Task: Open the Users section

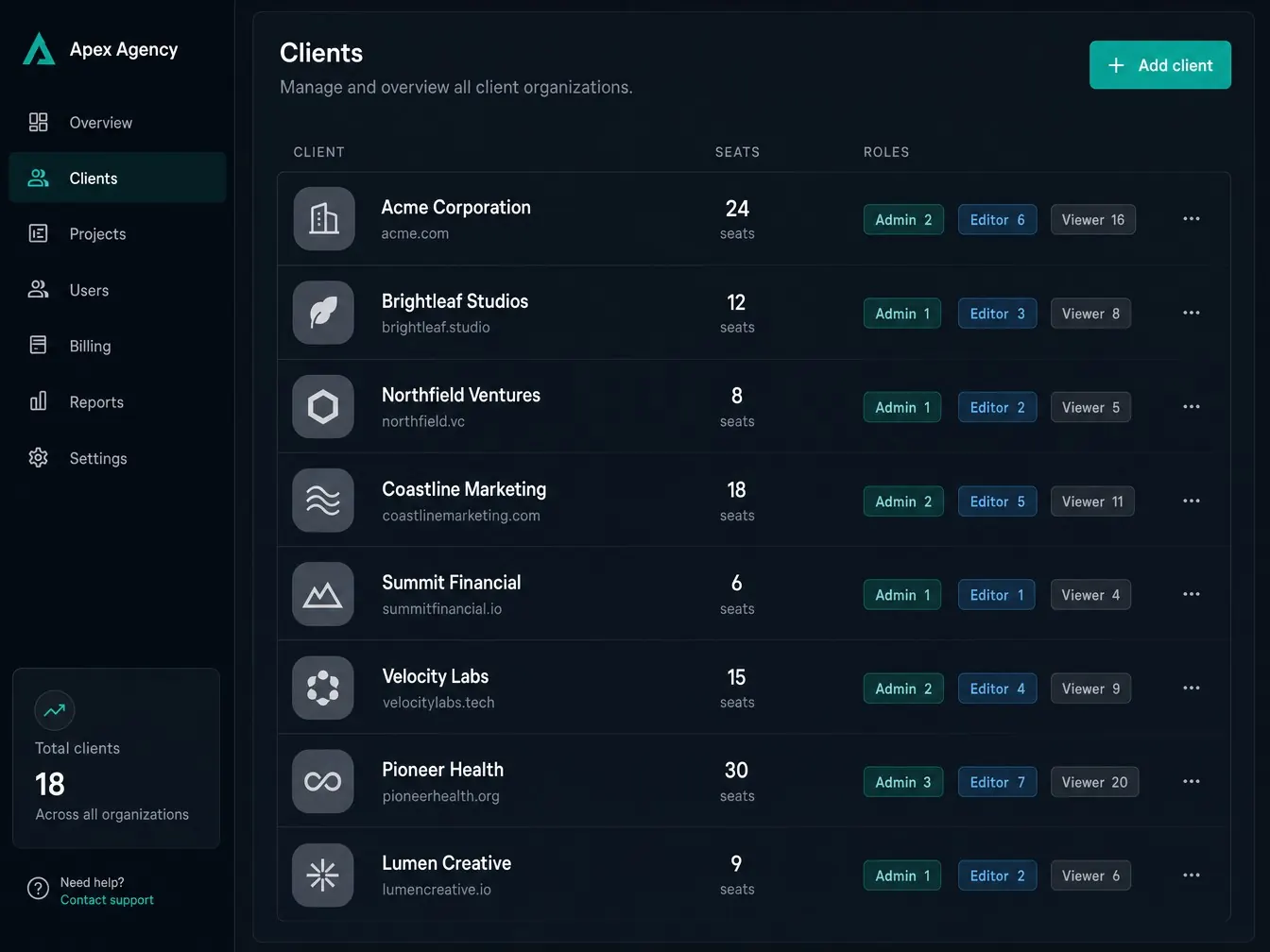Action: 117,290
